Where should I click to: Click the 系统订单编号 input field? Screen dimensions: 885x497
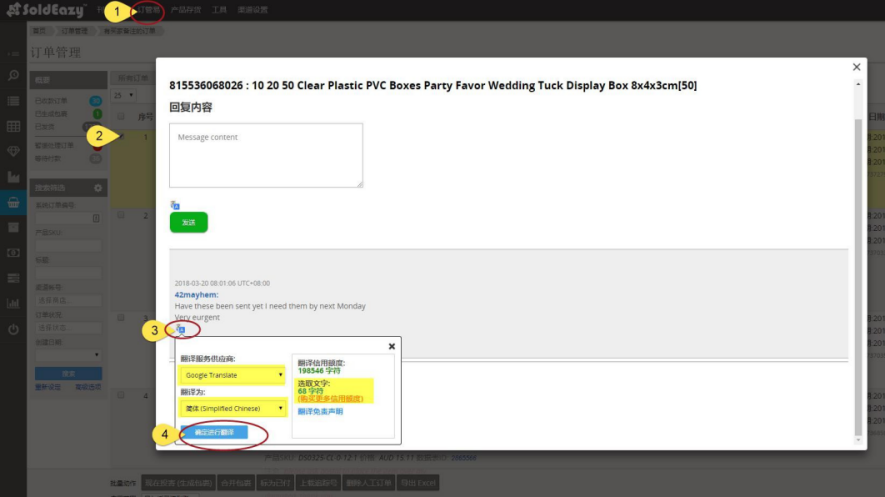(x=68, y=218)
